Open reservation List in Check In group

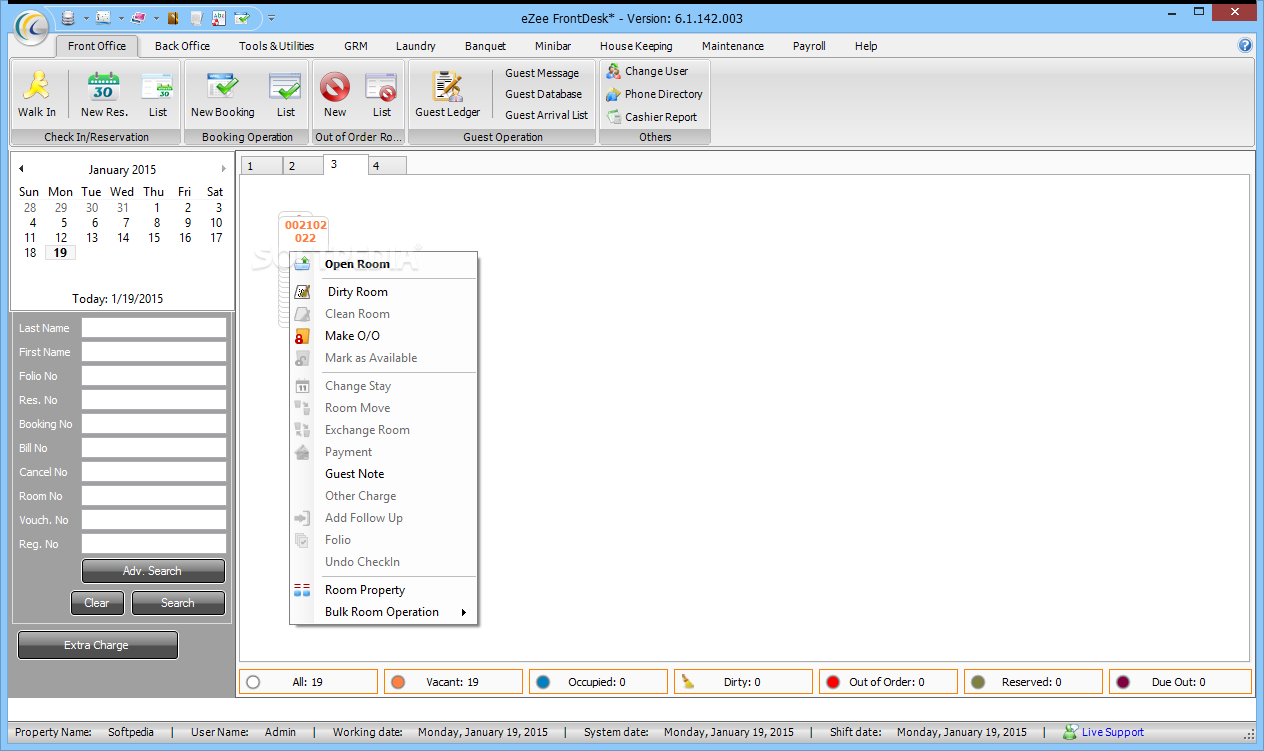158,95
